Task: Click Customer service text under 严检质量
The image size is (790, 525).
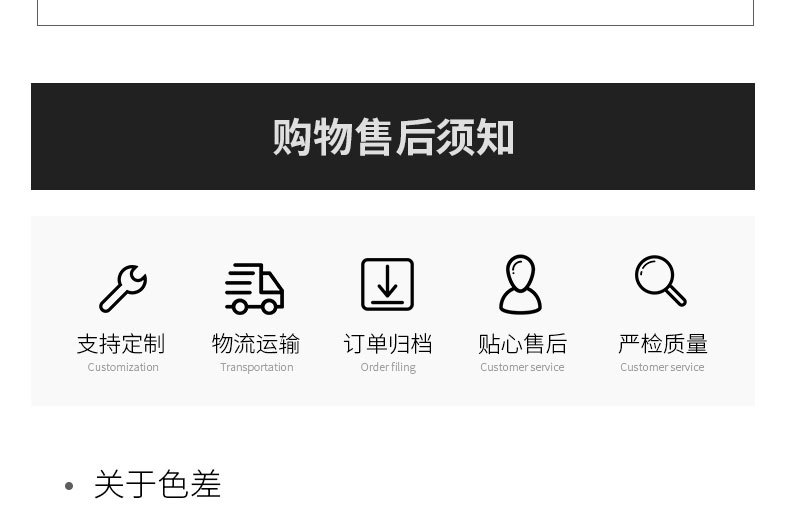Action: pos(662,367)
